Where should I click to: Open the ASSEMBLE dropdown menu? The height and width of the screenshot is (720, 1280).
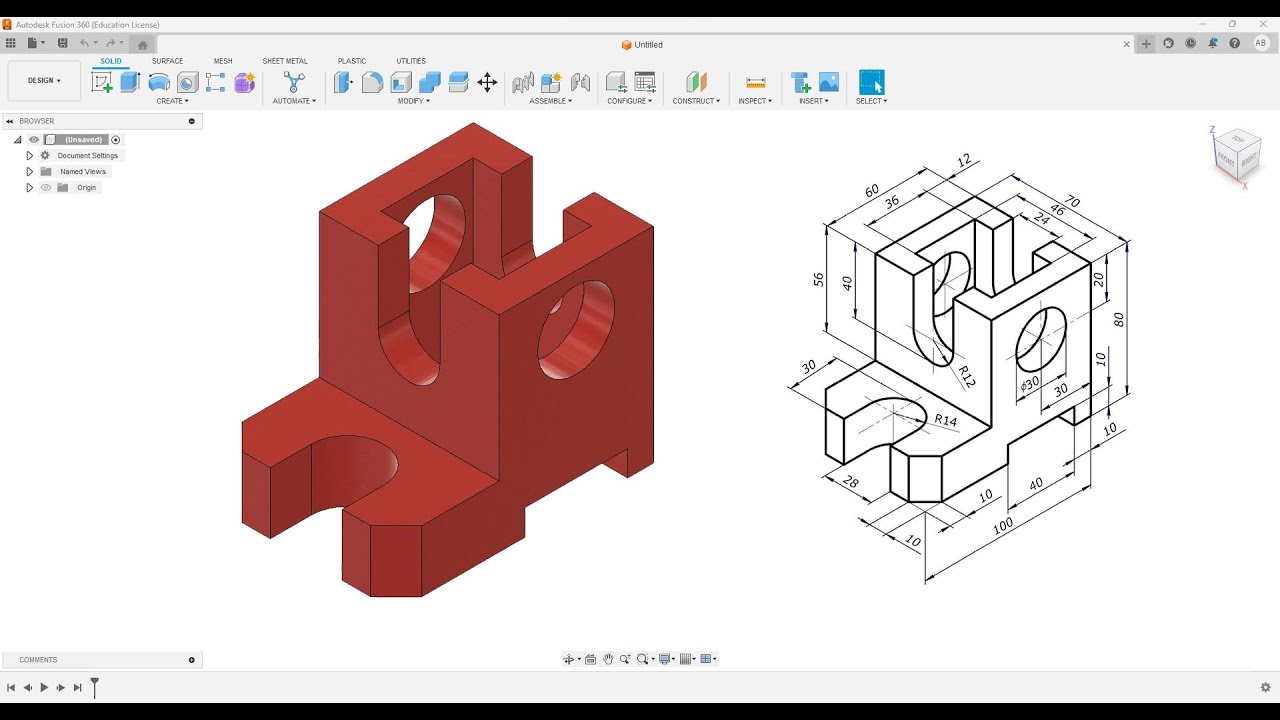point(550,101)
